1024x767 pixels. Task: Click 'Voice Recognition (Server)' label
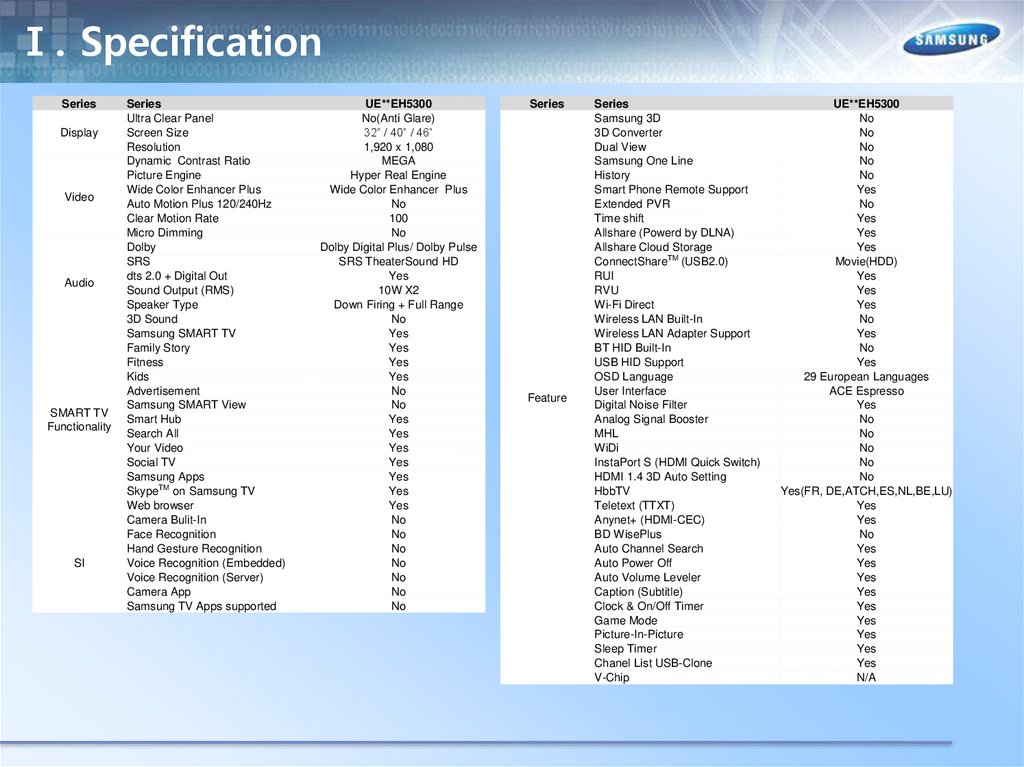point(195,578)
